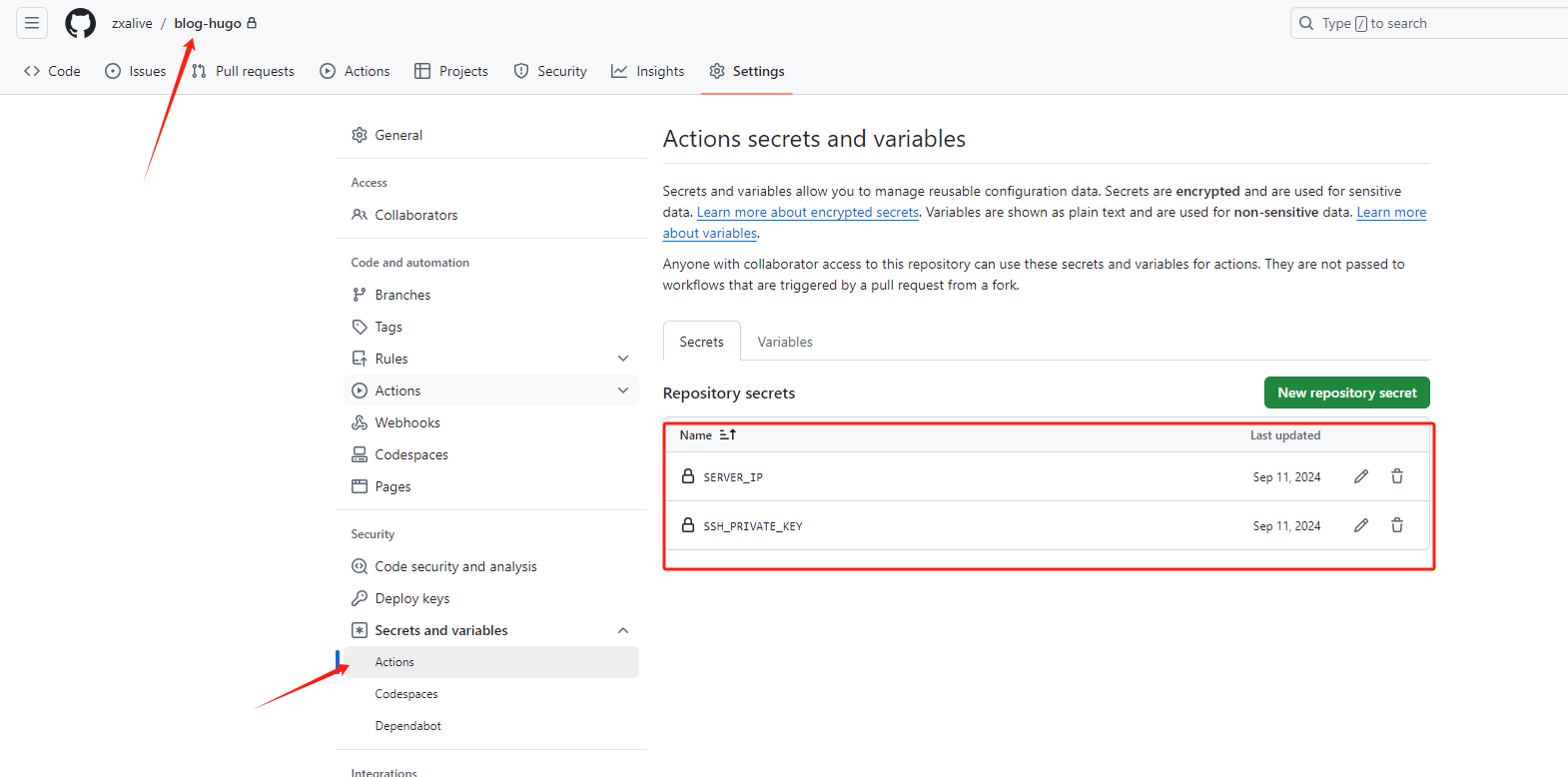Expand the Rules sidebar section
The height and width of the screenshot is (777, 1568).
[x=622, y=359]
